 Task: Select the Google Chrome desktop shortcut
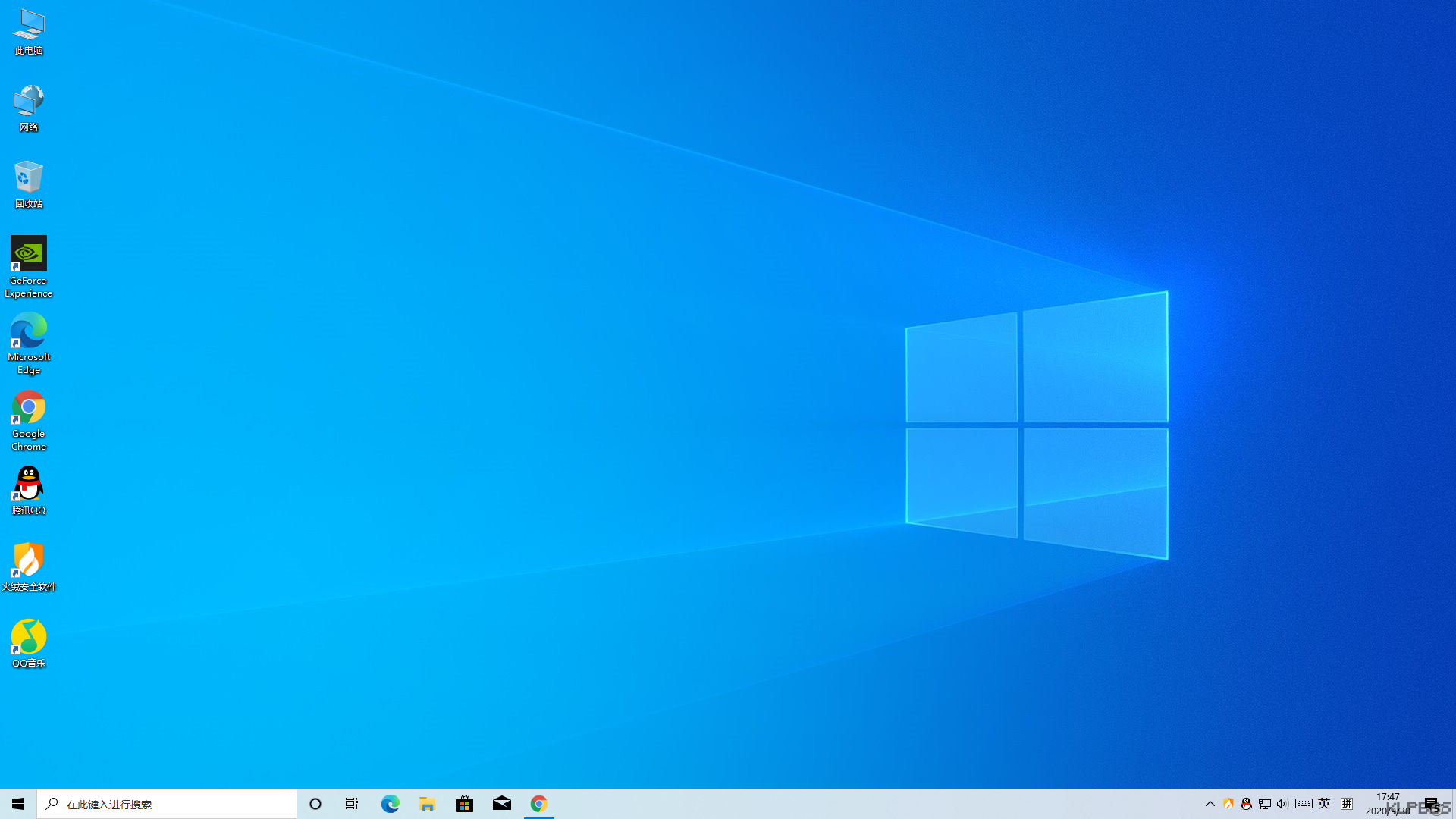click(29, 420)
